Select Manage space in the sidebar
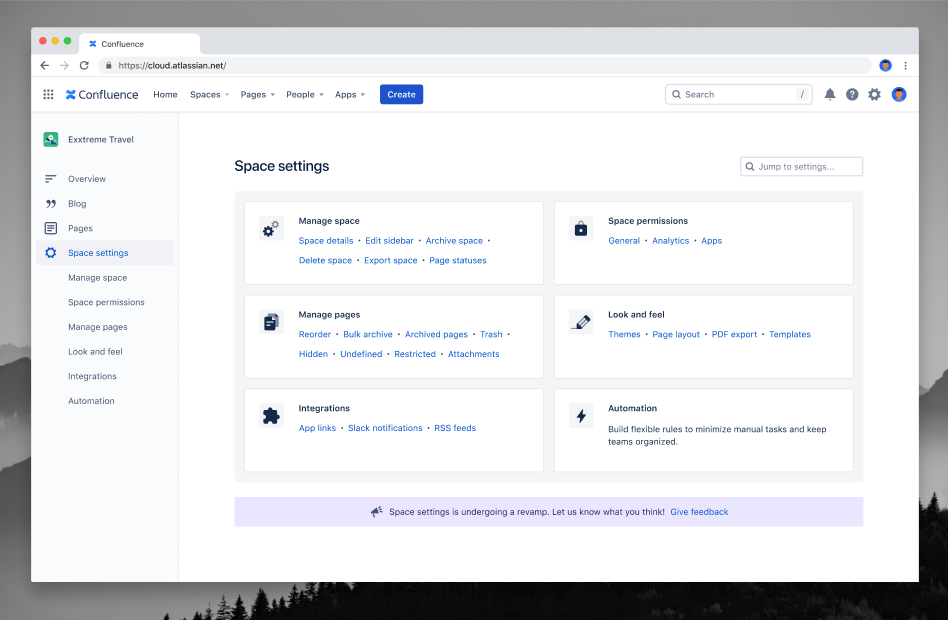Viewport: 948px width, 620px height. (x=97, y=278)
